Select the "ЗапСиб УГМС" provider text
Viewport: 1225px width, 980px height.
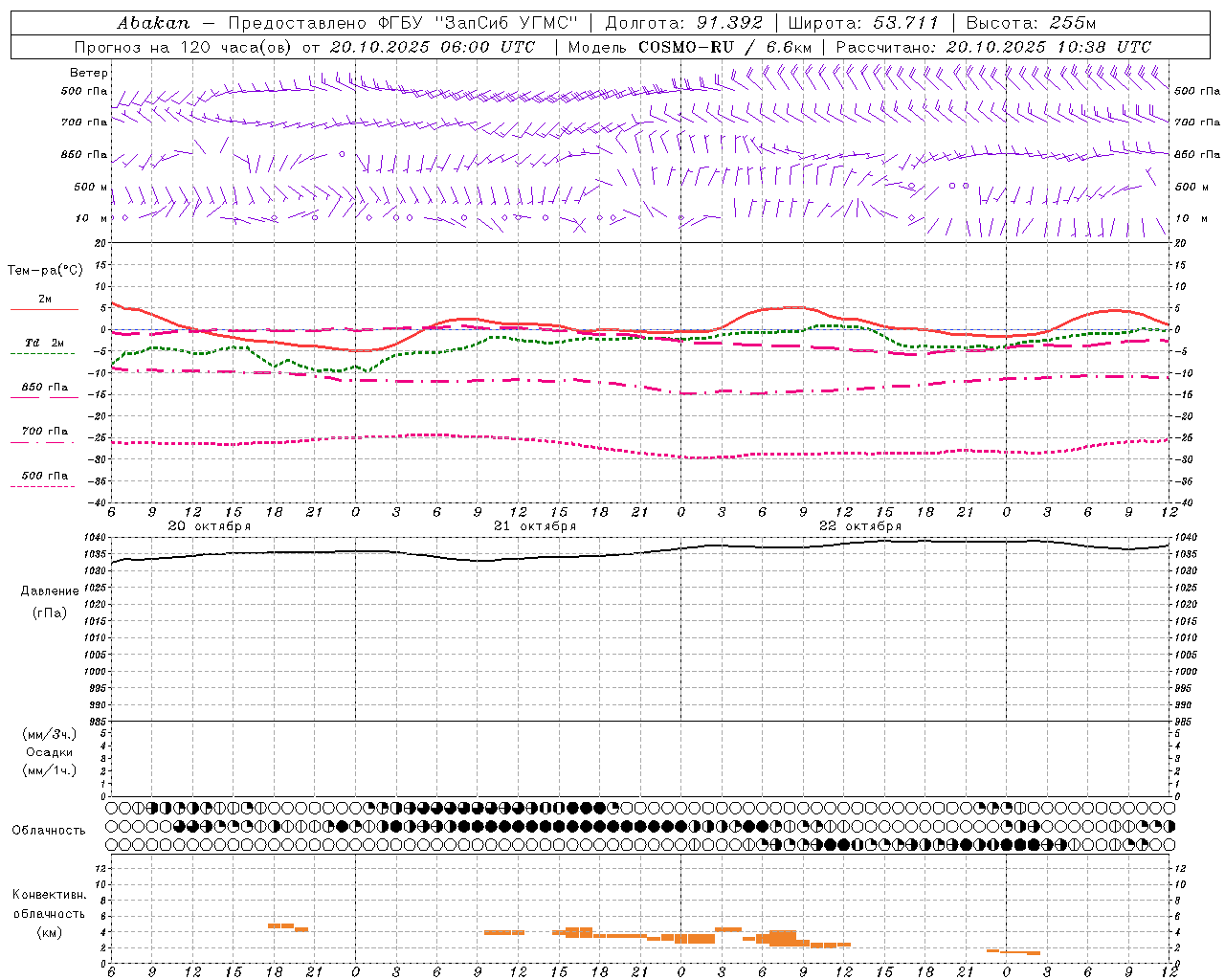tap(507, 23)
